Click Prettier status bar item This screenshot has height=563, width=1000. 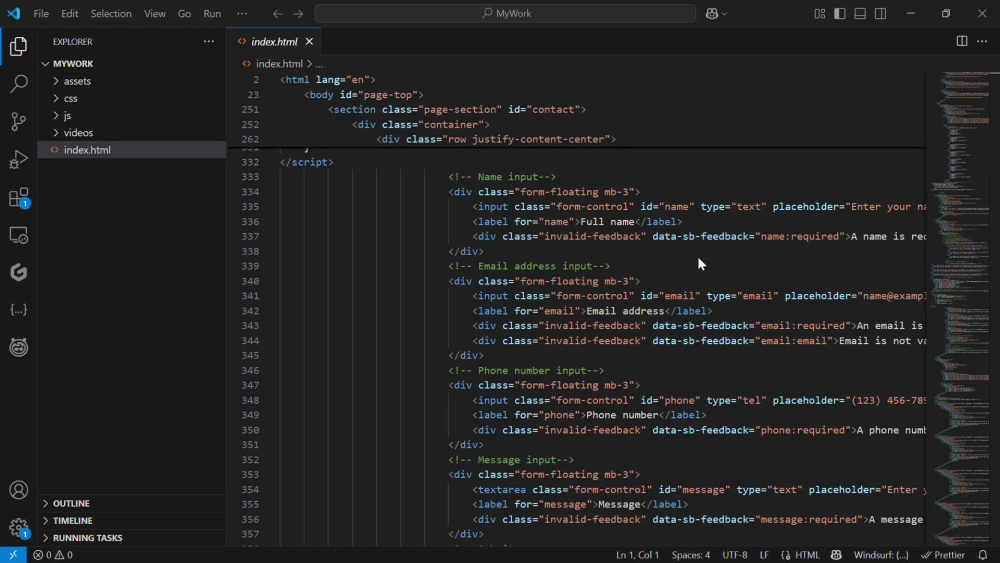tap(943, 555)
